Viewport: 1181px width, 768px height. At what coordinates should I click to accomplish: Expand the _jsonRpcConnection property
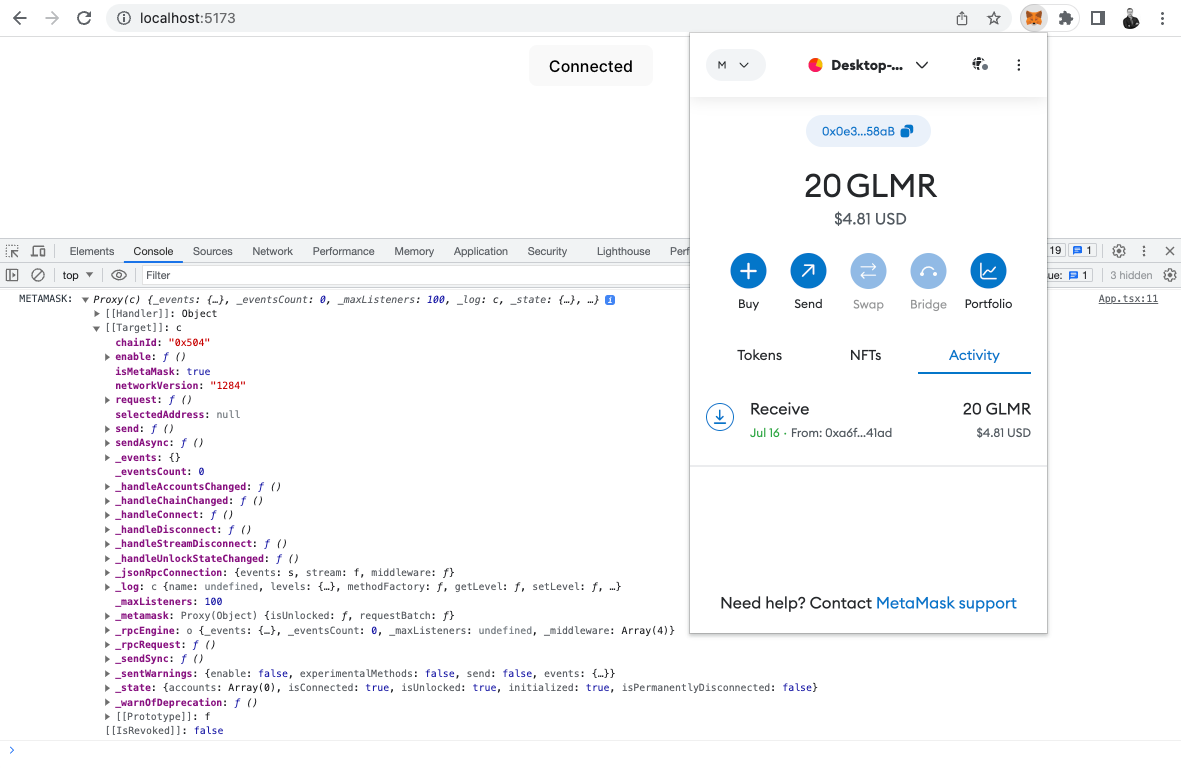[107, 573]
